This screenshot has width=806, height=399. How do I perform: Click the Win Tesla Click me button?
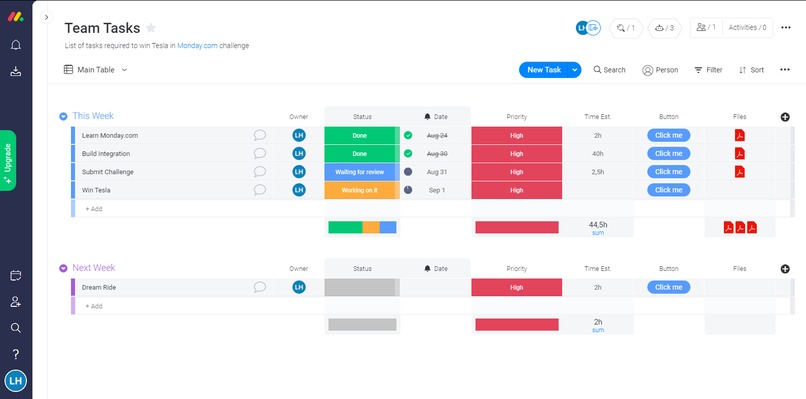[668, 190]
